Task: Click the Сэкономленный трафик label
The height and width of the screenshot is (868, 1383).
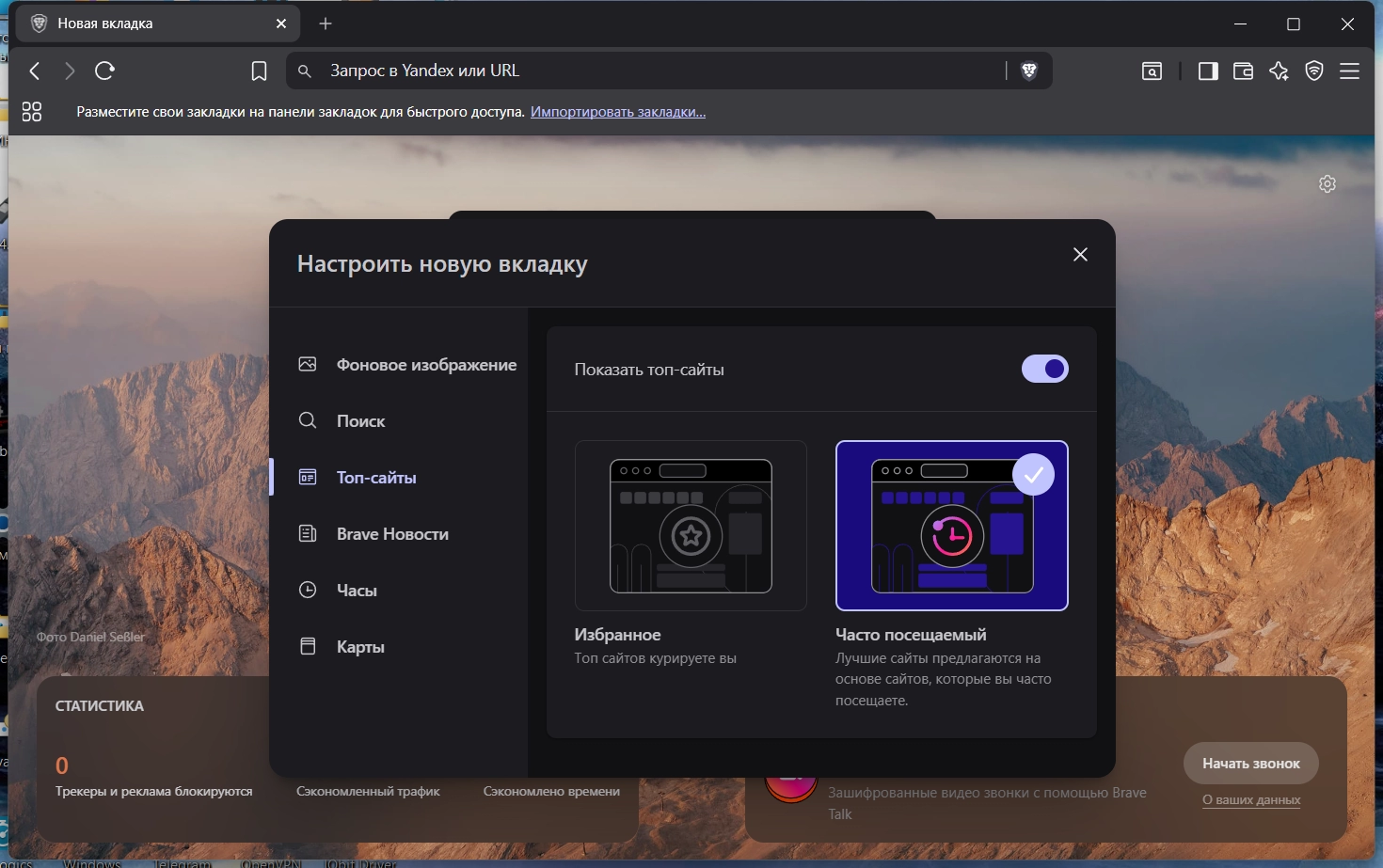Action: (x=368, y=792)
